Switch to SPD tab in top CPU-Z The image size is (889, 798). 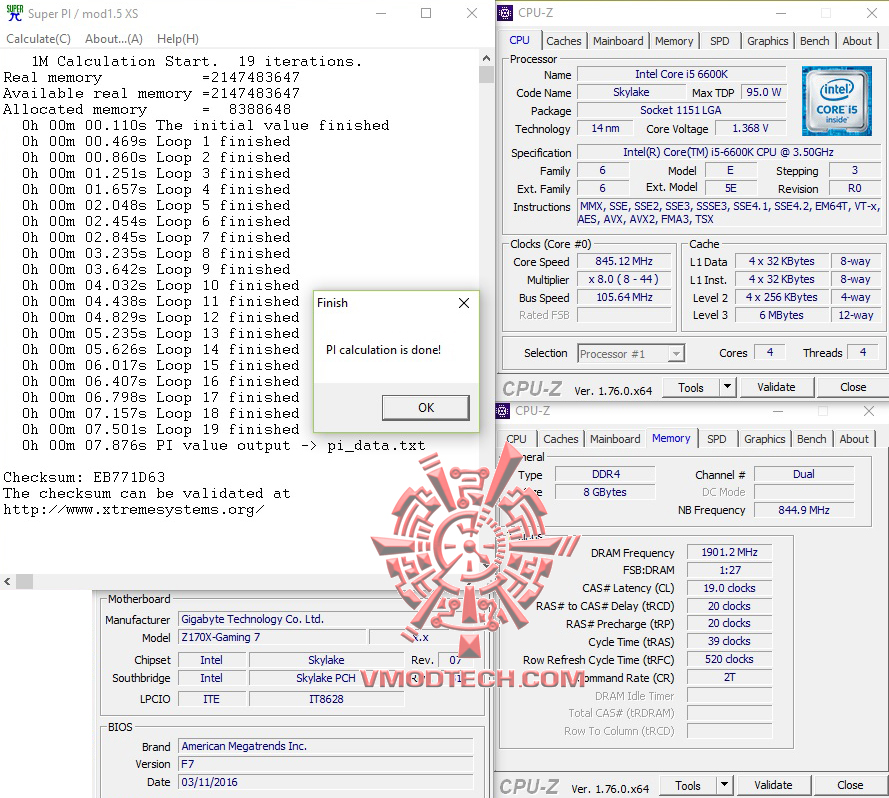[x=719, y=41]
